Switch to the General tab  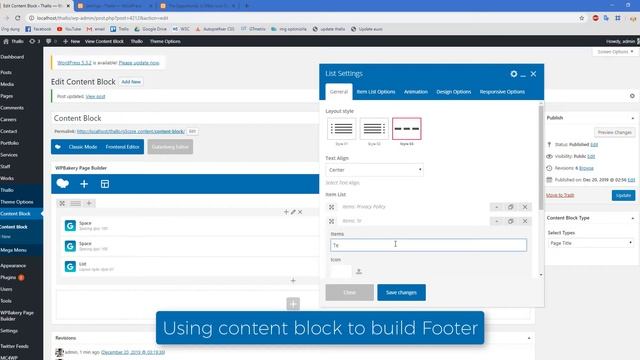click(339, 92)
